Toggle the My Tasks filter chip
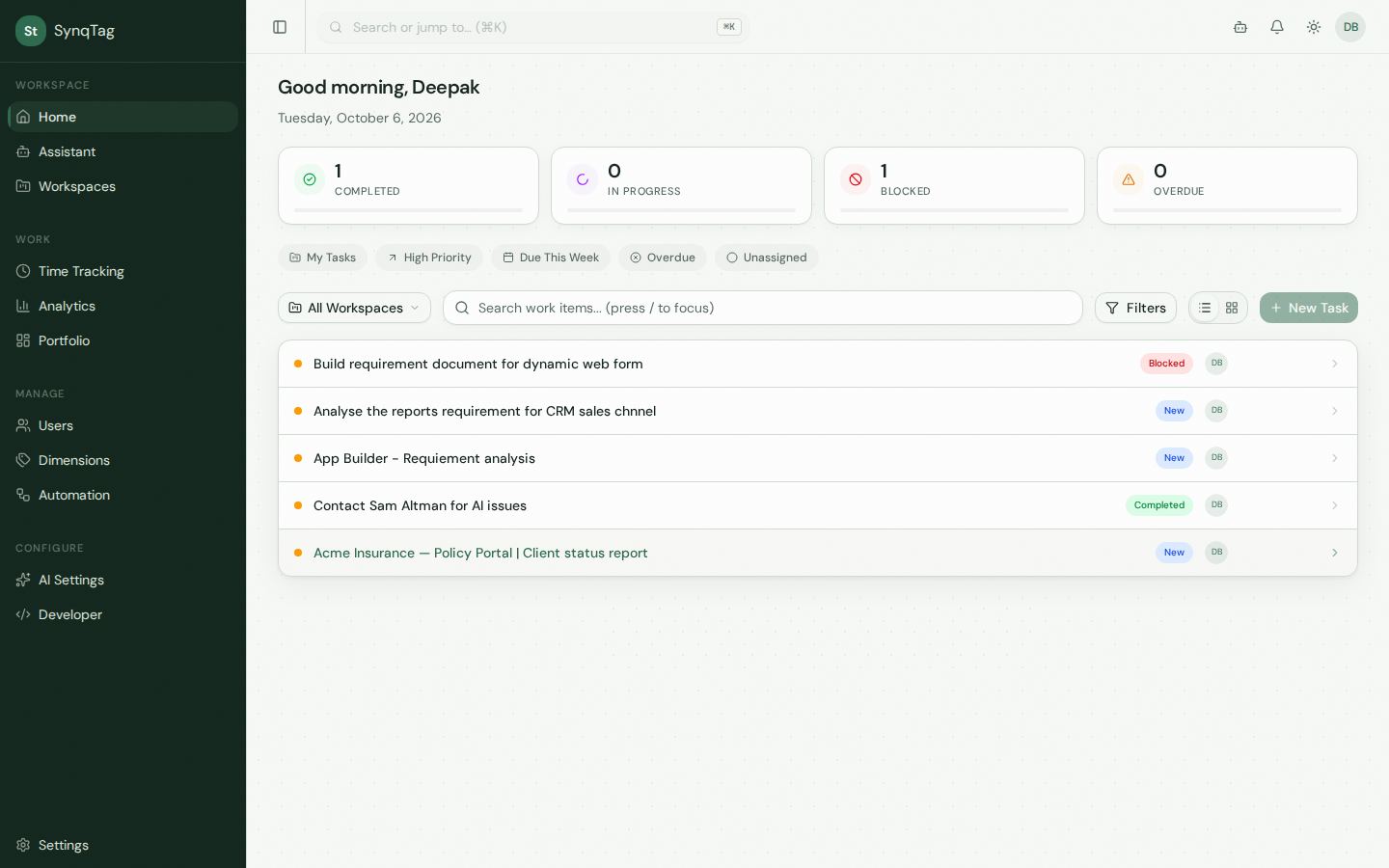The width and height of the screenshot is (1389, 868). click(x=322, y=258)
